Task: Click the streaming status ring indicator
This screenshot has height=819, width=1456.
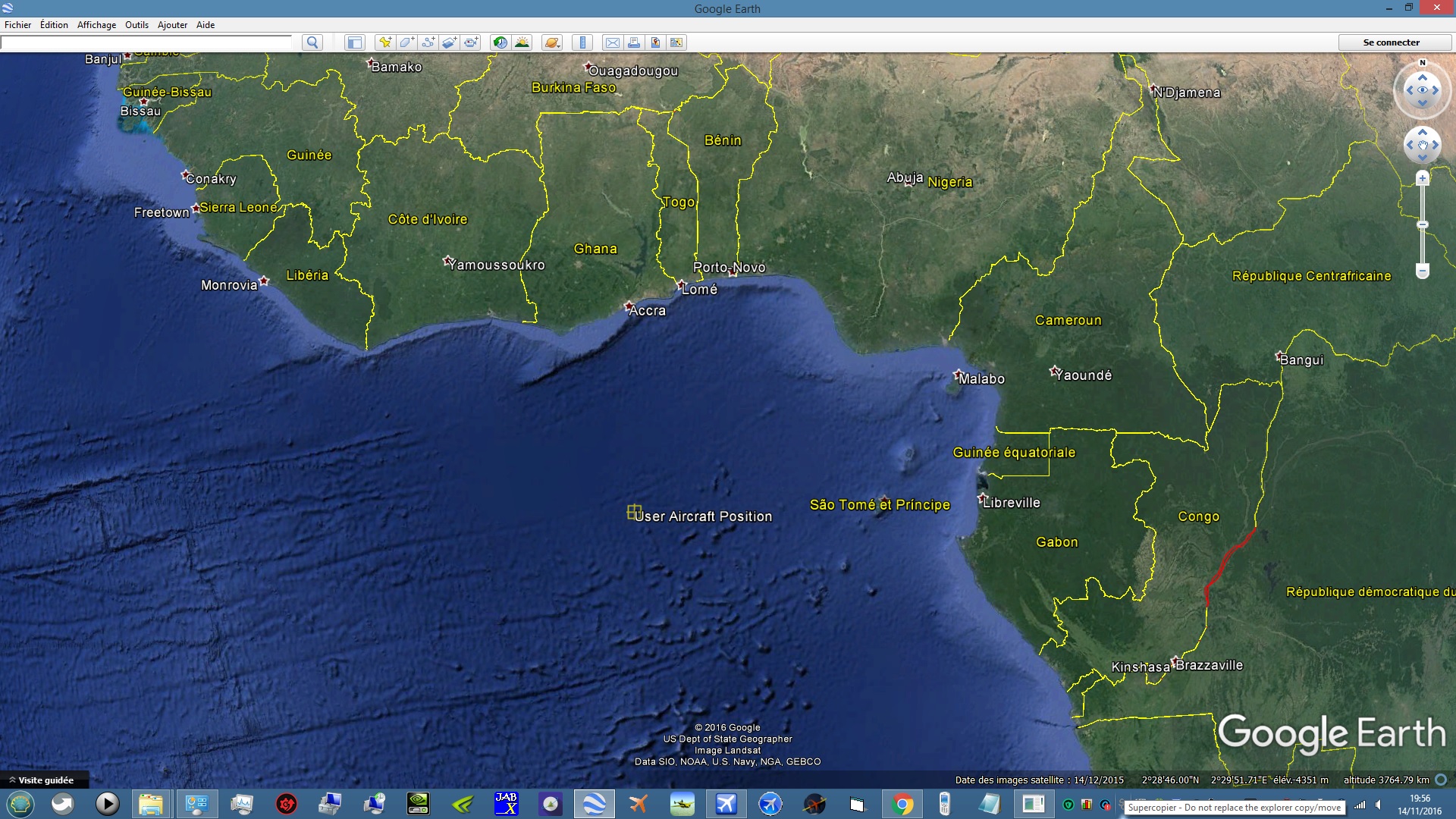Action: [x=1441, y=780]
